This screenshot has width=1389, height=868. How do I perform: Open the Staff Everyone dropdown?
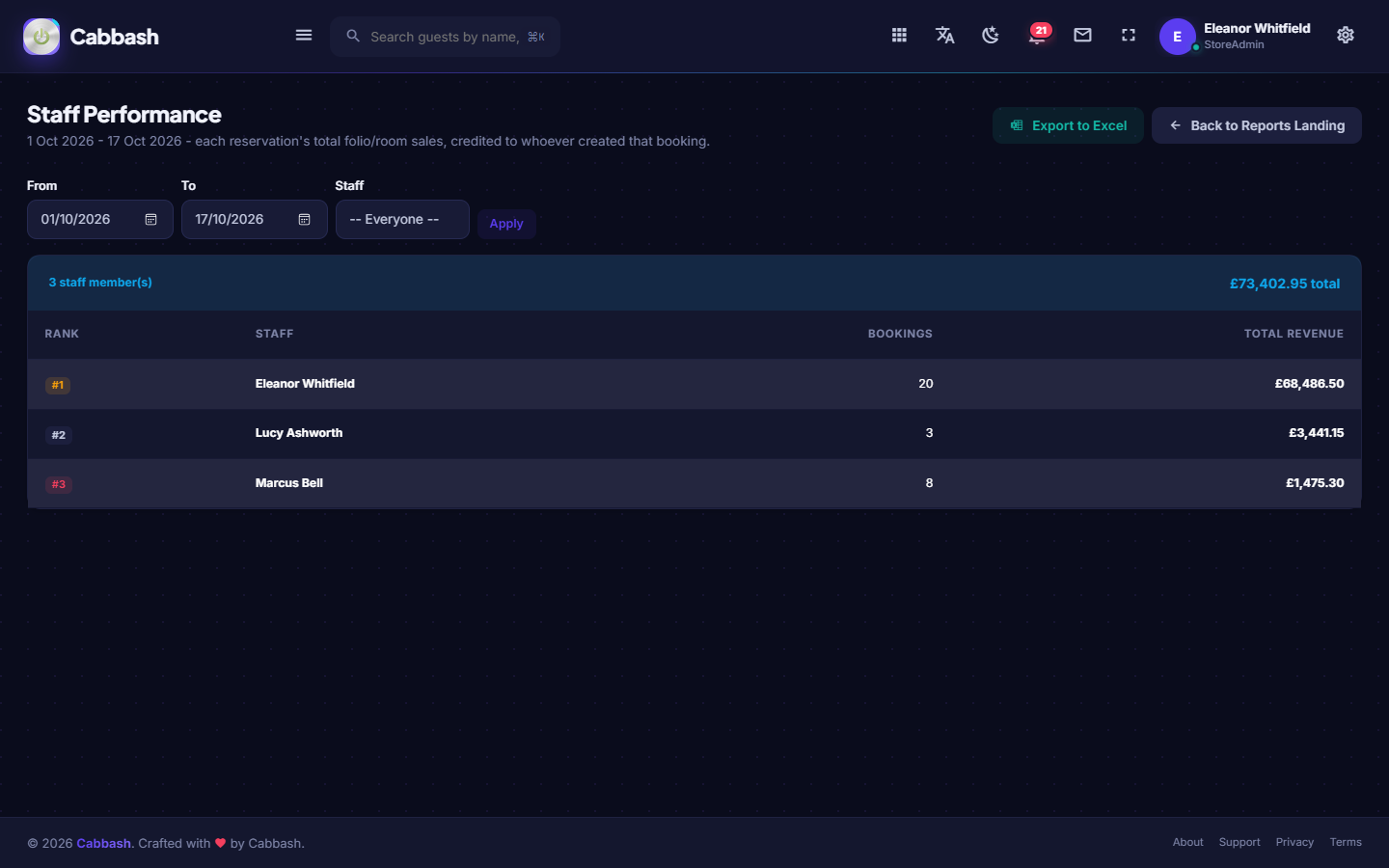pos(402,220)
